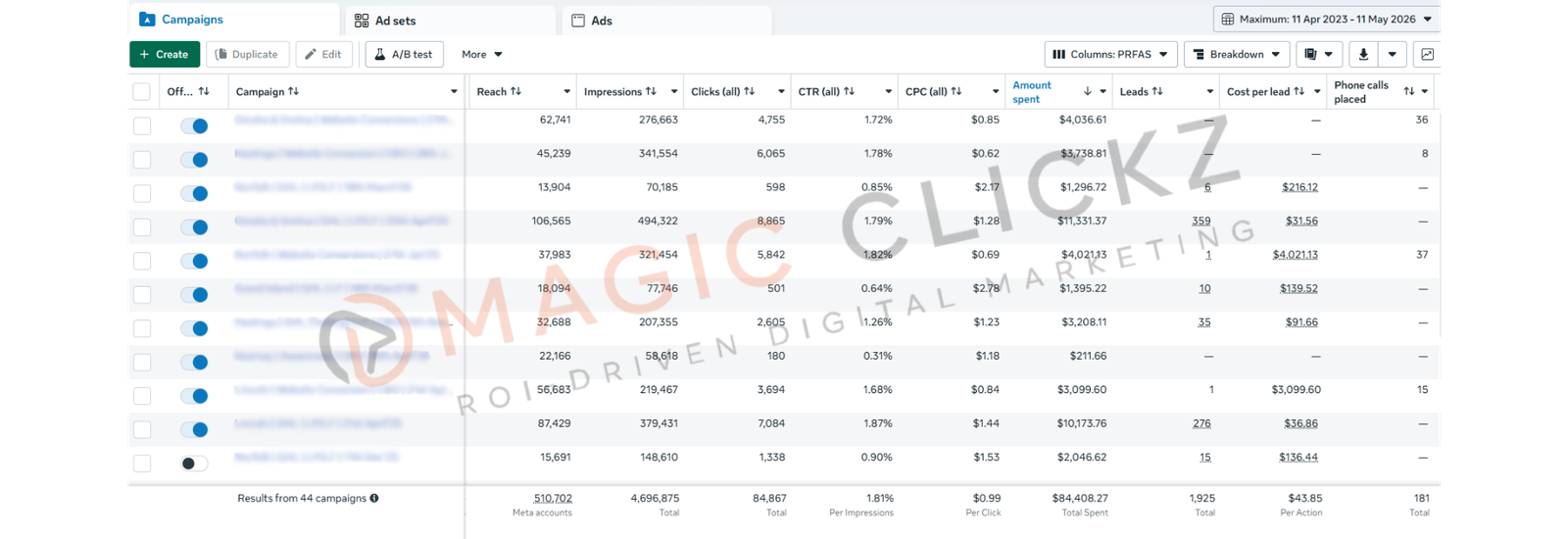The image size is (1568, 539).
Task: Click the $216.12 cost per lead link
Action: coord(1299,187)
